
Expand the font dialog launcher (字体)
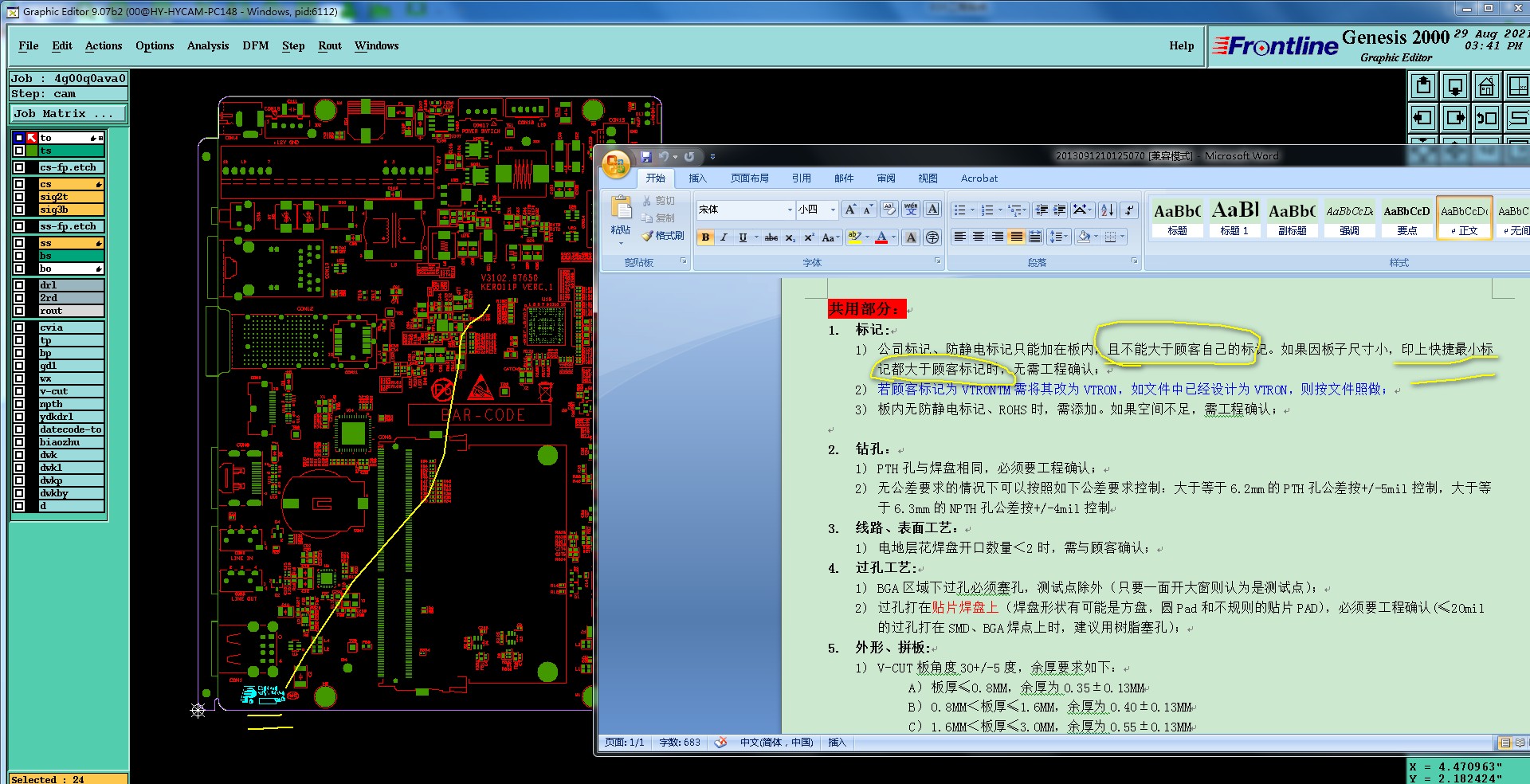(937, 261)
